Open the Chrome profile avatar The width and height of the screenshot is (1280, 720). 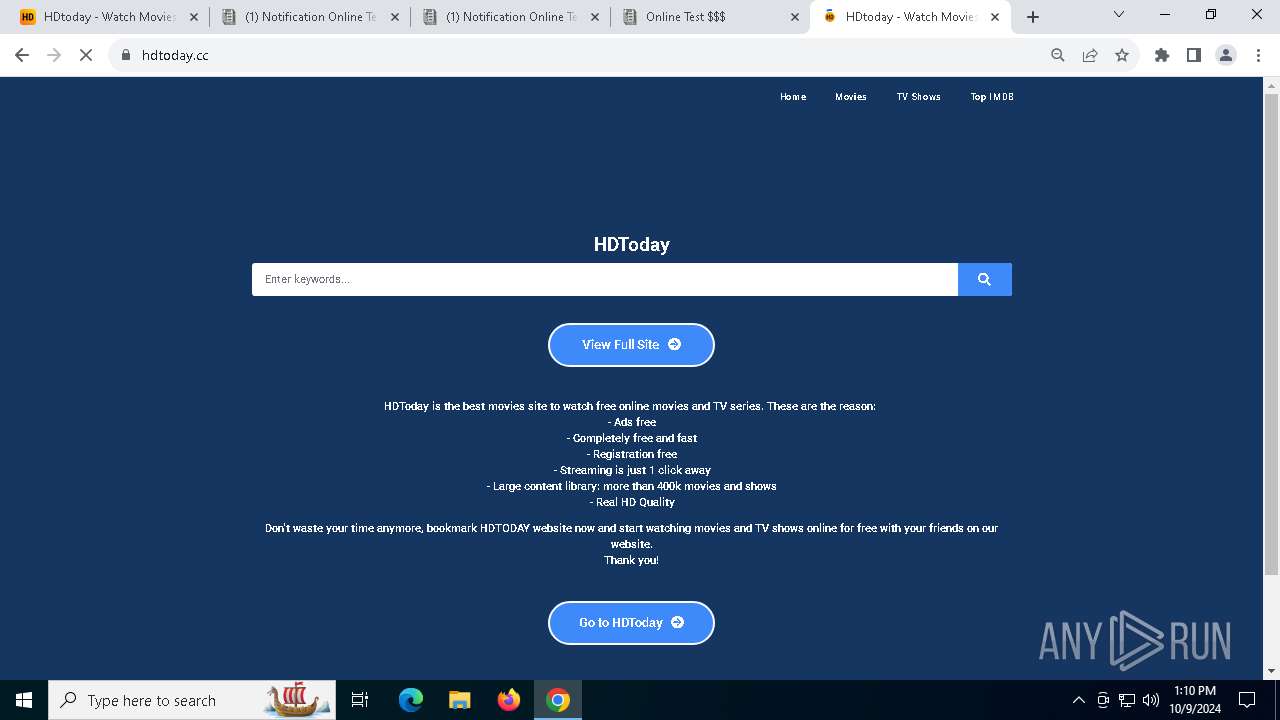tap(1226, 55)
